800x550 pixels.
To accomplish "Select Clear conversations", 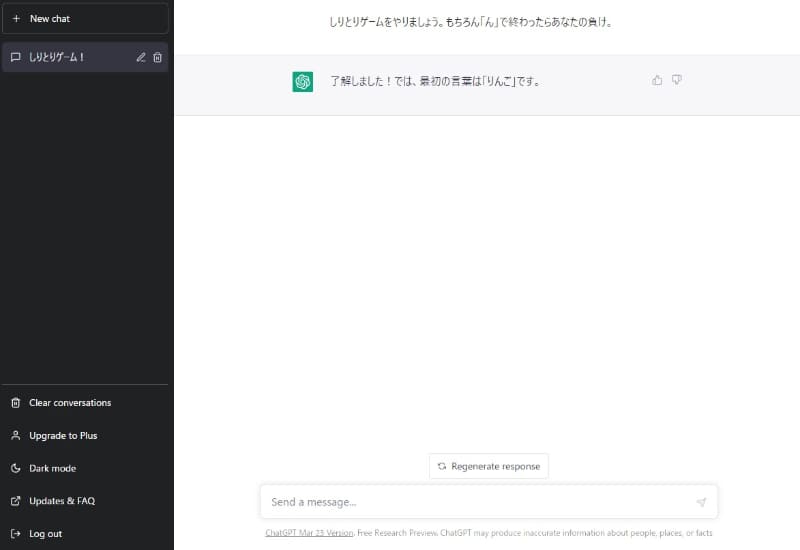I will tap(85, 403).
